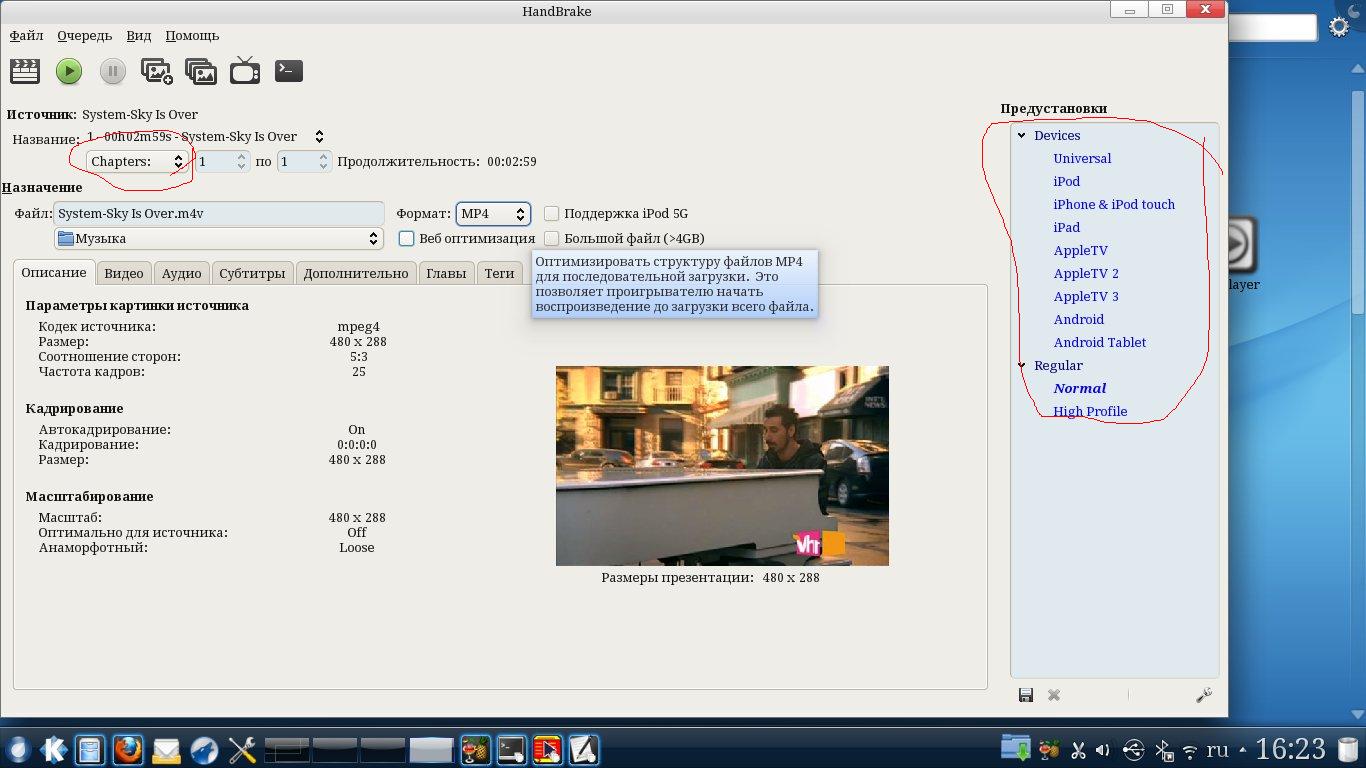Enable the Веб оптимизация checkbox
This screenshot has height=768, width=1366.
[407, 238]
